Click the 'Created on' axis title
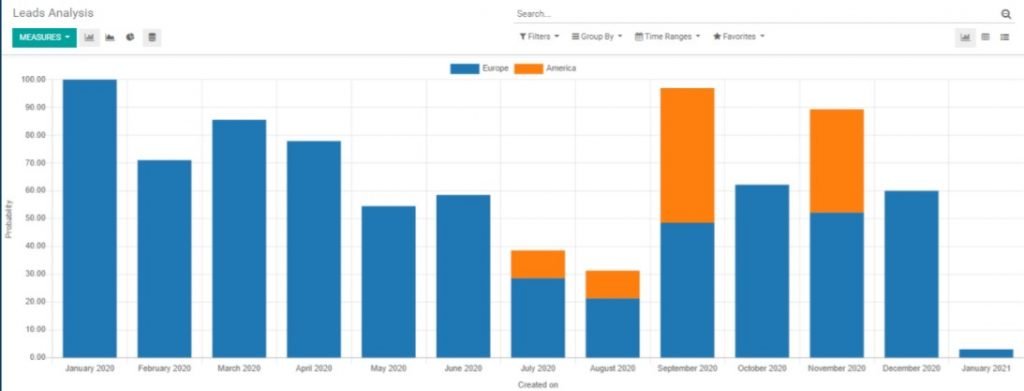1024x391 pixels. 538,384
